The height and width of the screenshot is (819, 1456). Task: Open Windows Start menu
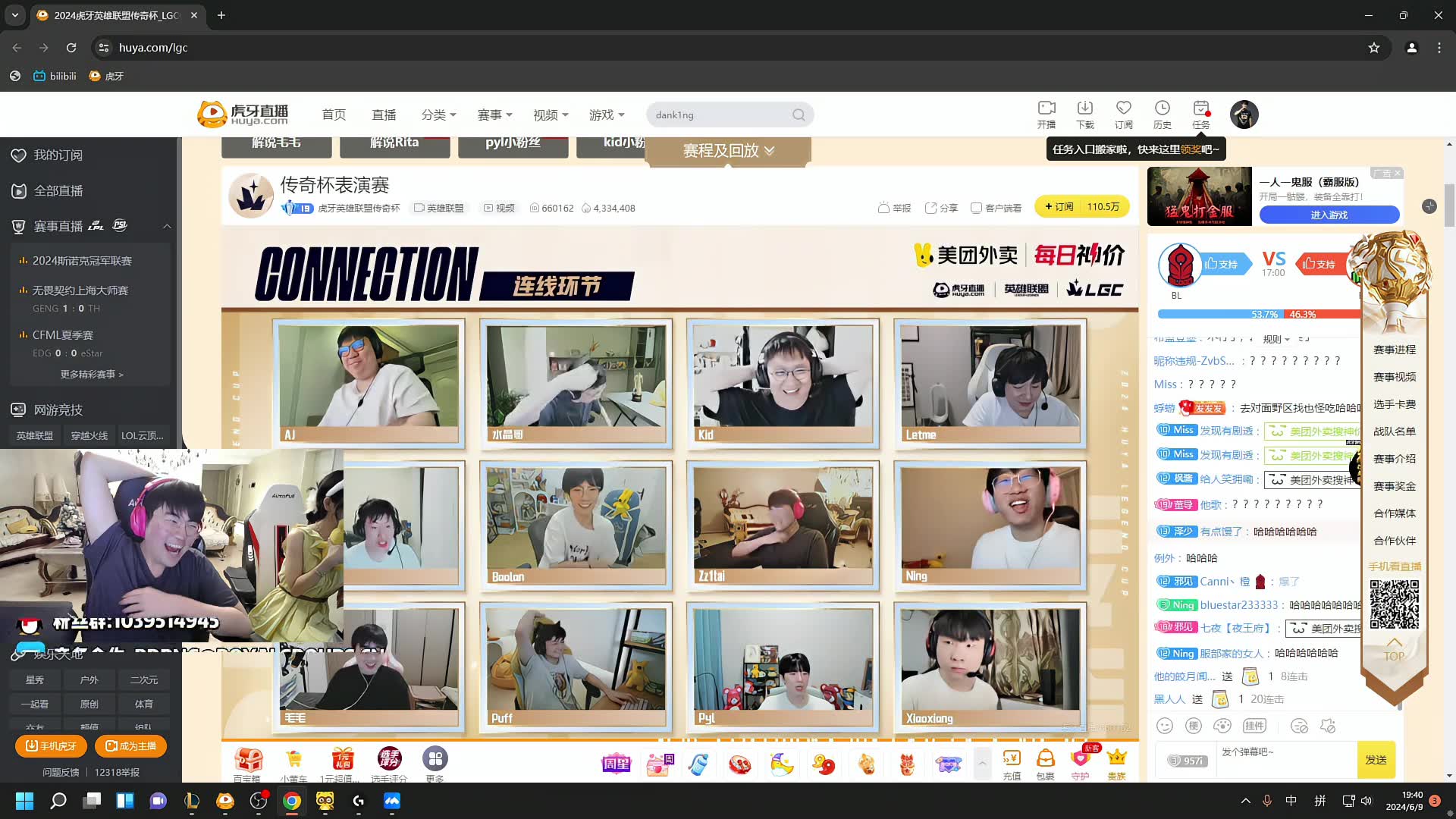[x=24, y=801]
